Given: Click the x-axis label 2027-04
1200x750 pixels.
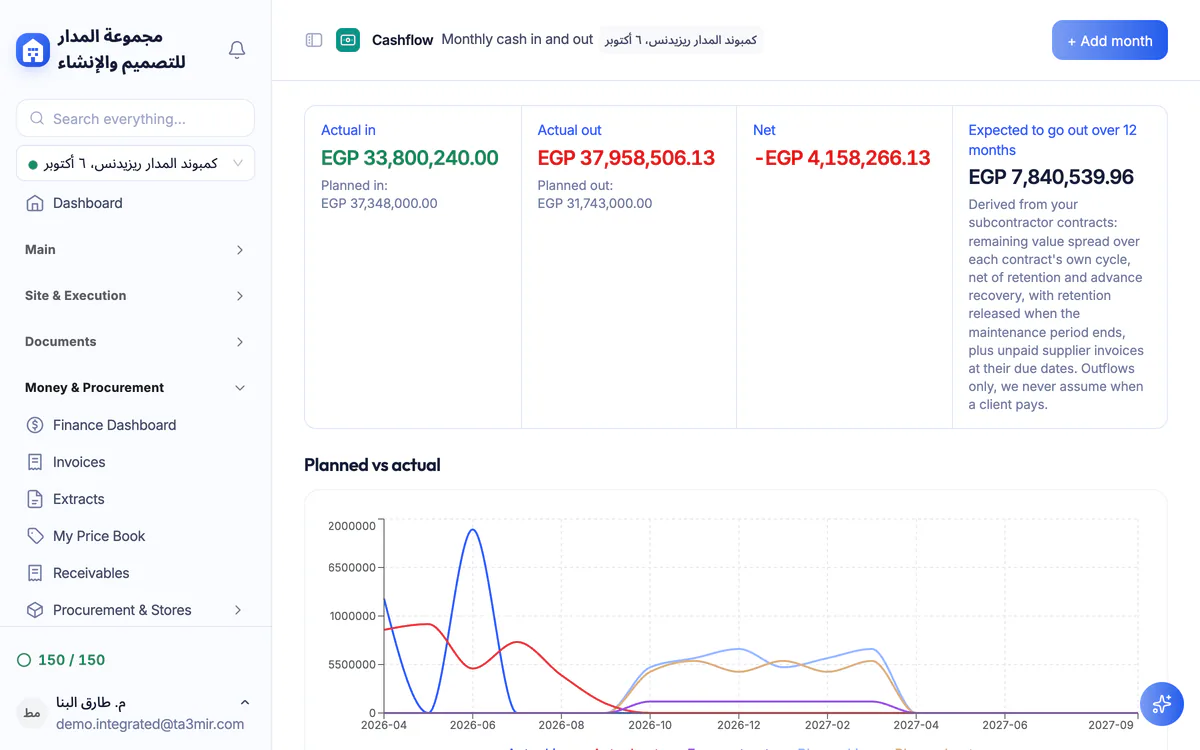Looking at the screenshot, I should tap(914, 725).
